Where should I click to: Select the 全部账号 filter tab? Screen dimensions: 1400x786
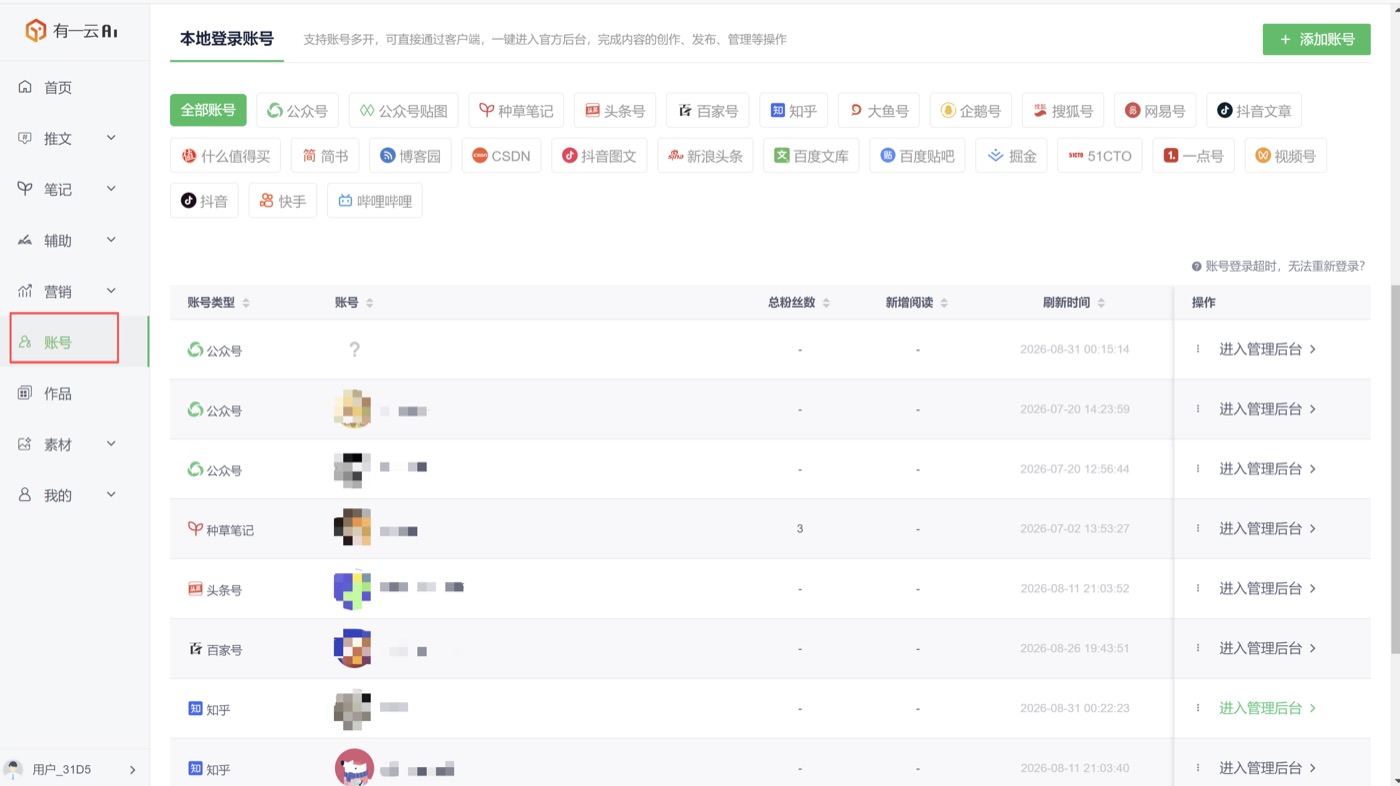(208, 110)
